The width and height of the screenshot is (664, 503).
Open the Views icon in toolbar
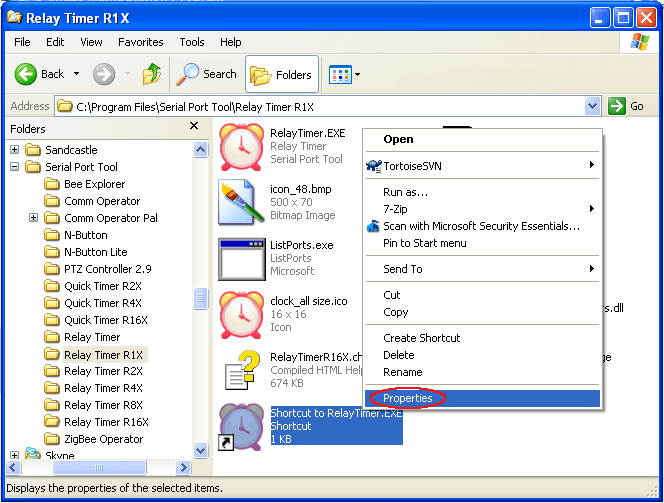point(340,75)
